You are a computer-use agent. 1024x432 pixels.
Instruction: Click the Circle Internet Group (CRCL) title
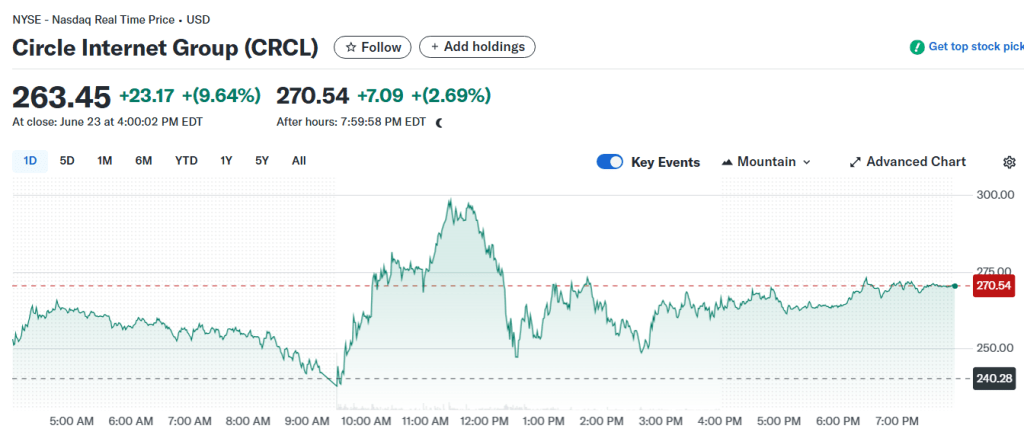pos(165,48)
